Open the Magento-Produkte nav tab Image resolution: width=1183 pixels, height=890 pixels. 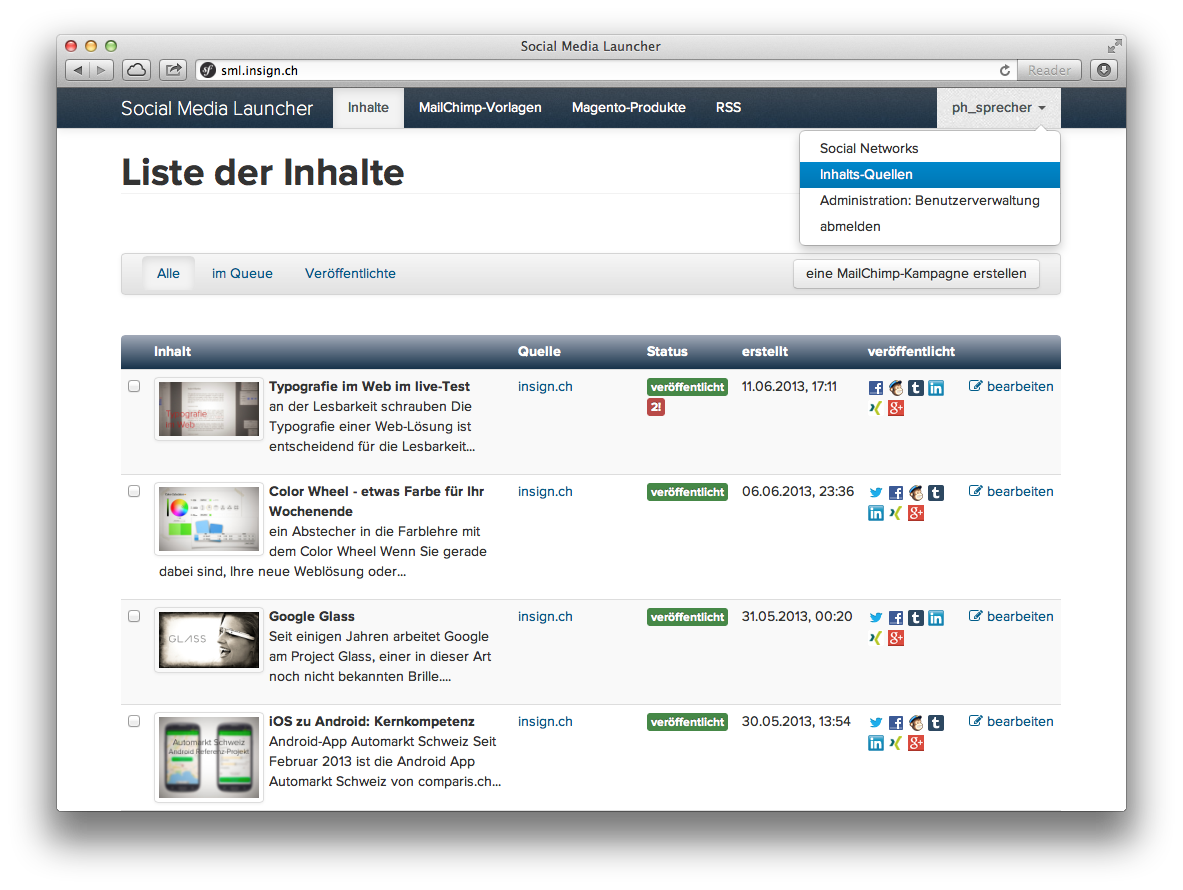628,108
